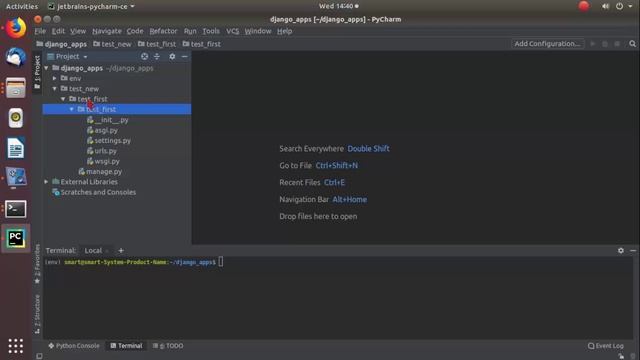Screen dimensions: 640x360
Task: Open the Refactor menu
Action: point(163,31)
